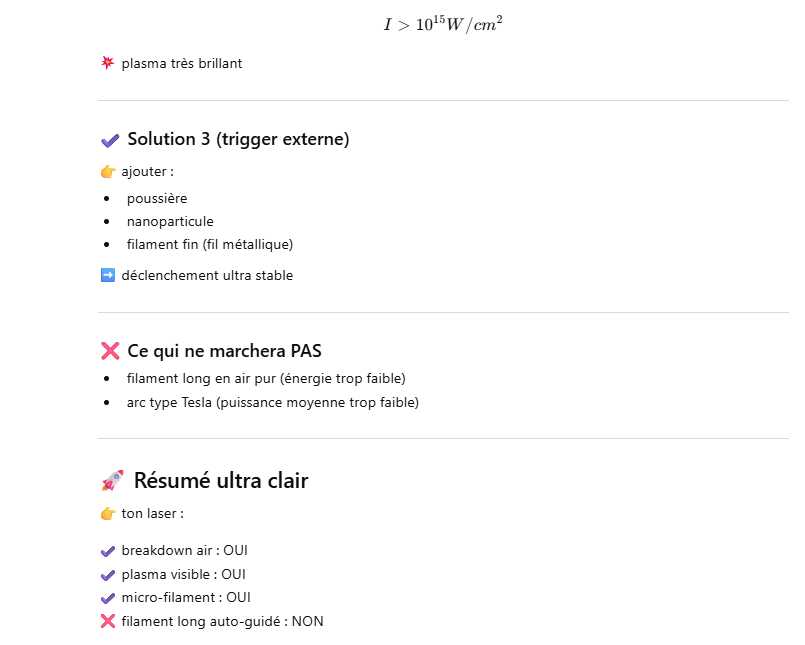This screenshot has height=645, width=805.
Task: Click the "poussière" bullet item
Action: (157, 198)
